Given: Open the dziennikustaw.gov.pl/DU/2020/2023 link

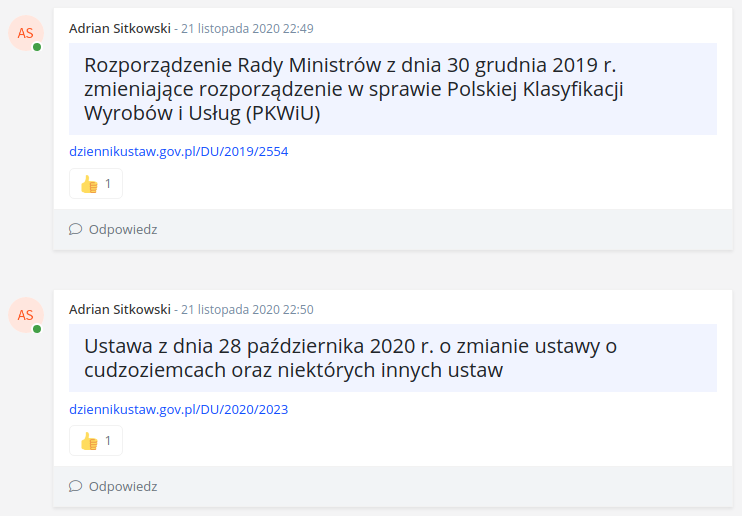Looking at the screenshot, I should click(x=178, y=409).
